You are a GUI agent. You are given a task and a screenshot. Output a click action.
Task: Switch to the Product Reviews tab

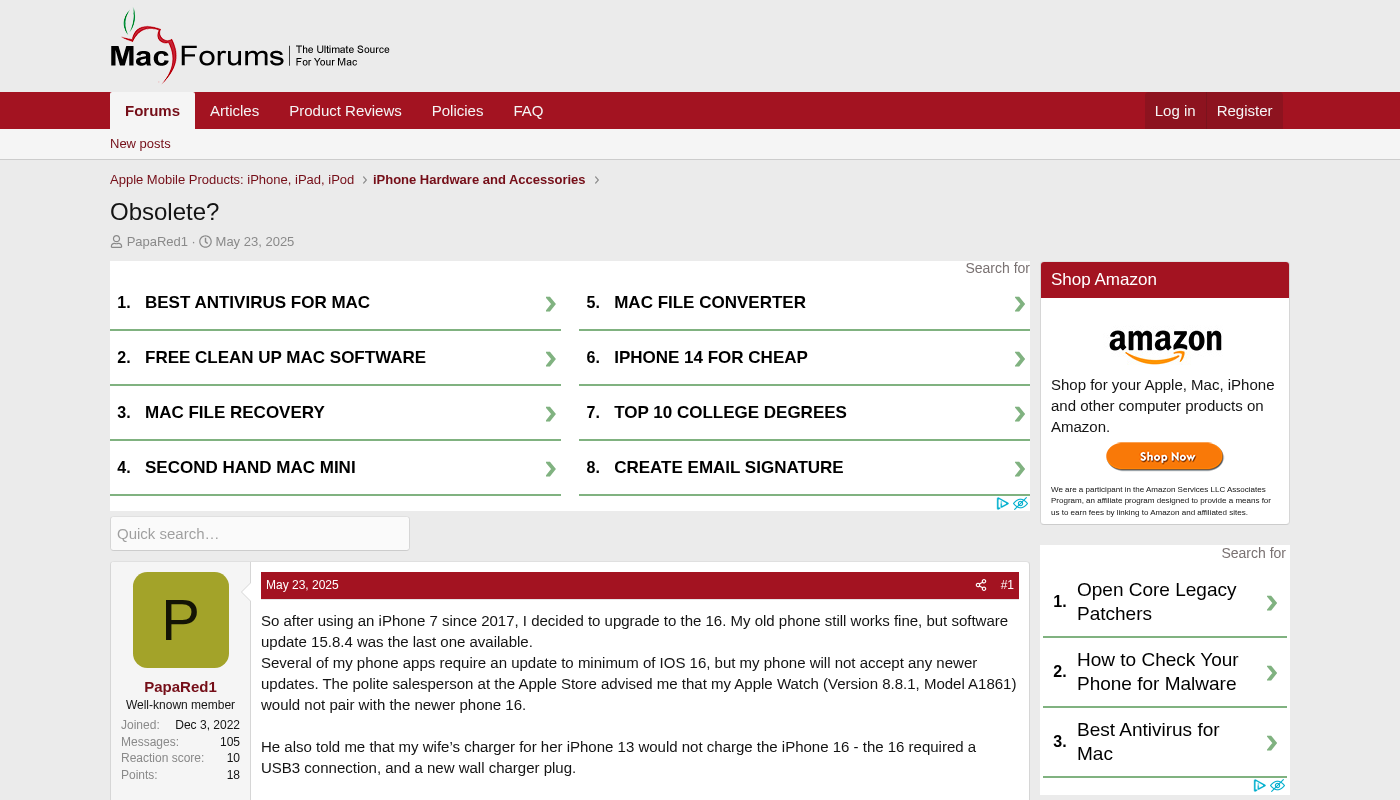345,111
